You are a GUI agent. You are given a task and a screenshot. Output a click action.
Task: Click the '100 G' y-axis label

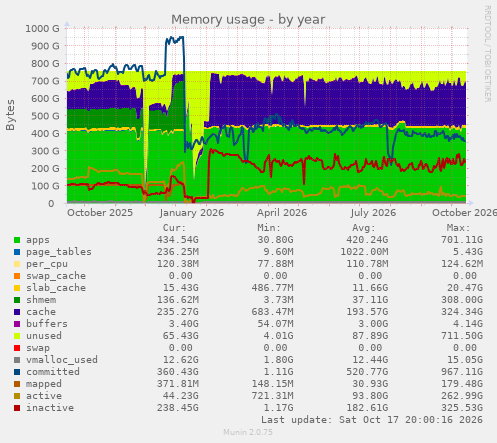(x=45, y=186)
